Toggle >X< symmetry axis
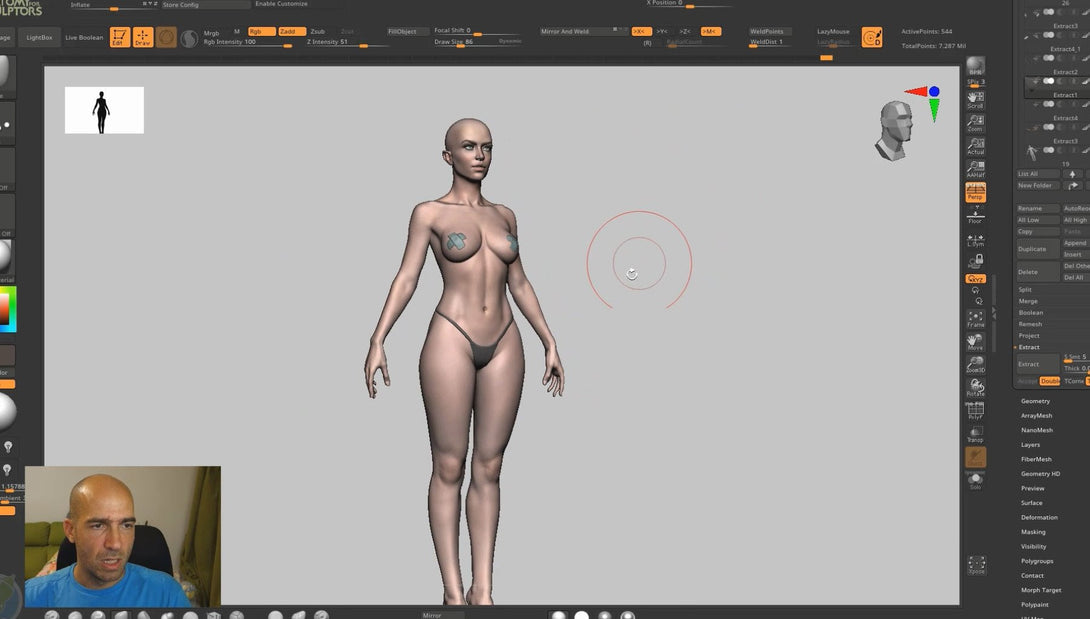 (641, 32)
